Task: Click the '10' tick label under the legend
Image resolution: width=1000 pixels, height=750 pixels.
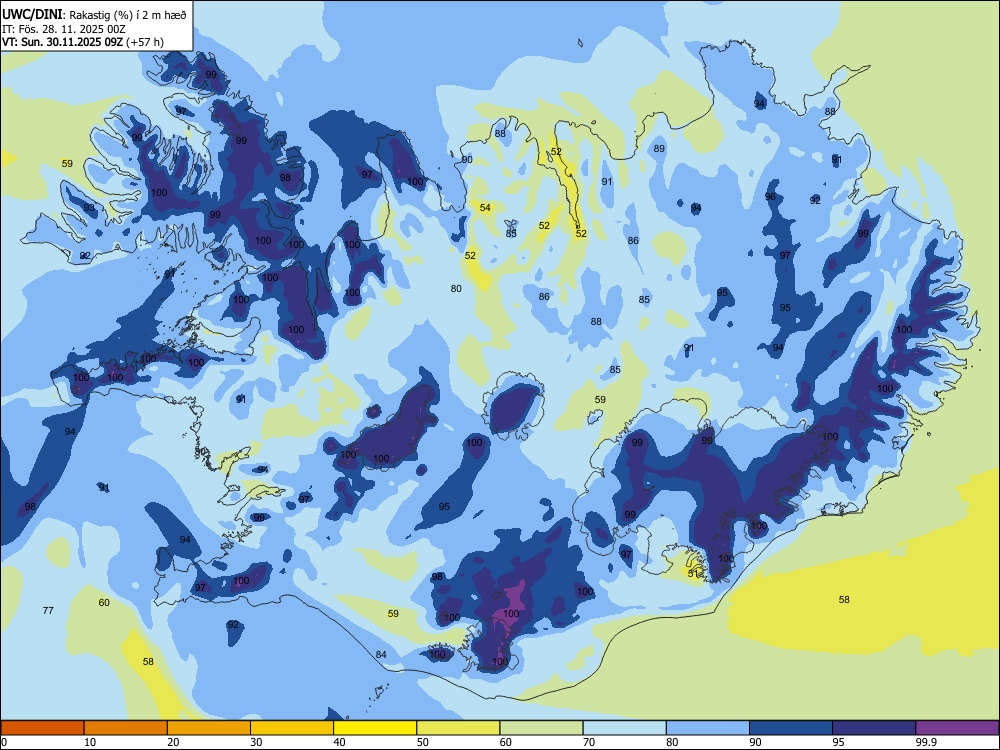Action: [90, 742]
